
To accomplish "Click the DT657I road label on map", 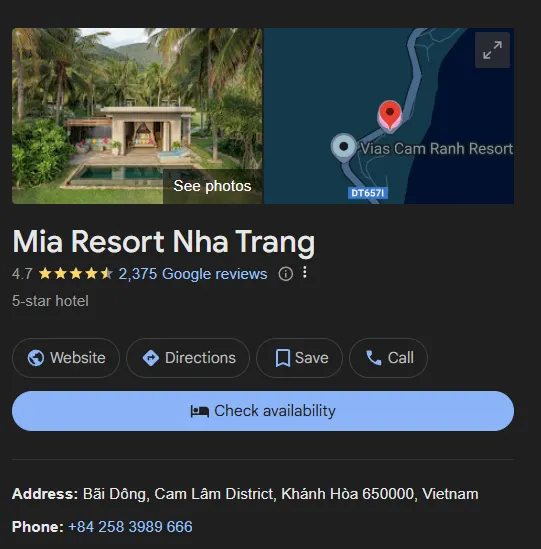I will point(368,193).
